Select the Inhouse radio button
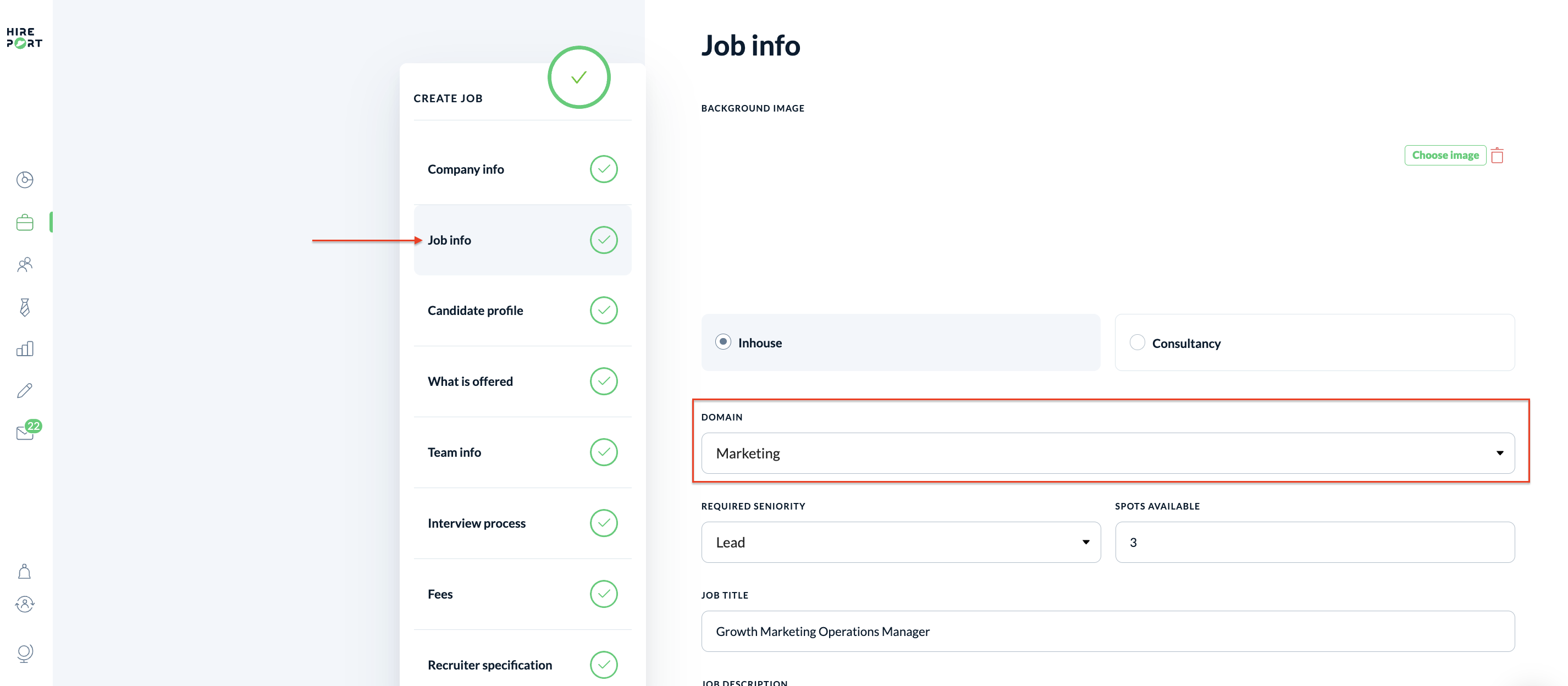This screenshot has height=686, width=1568. tap(722, 342)
